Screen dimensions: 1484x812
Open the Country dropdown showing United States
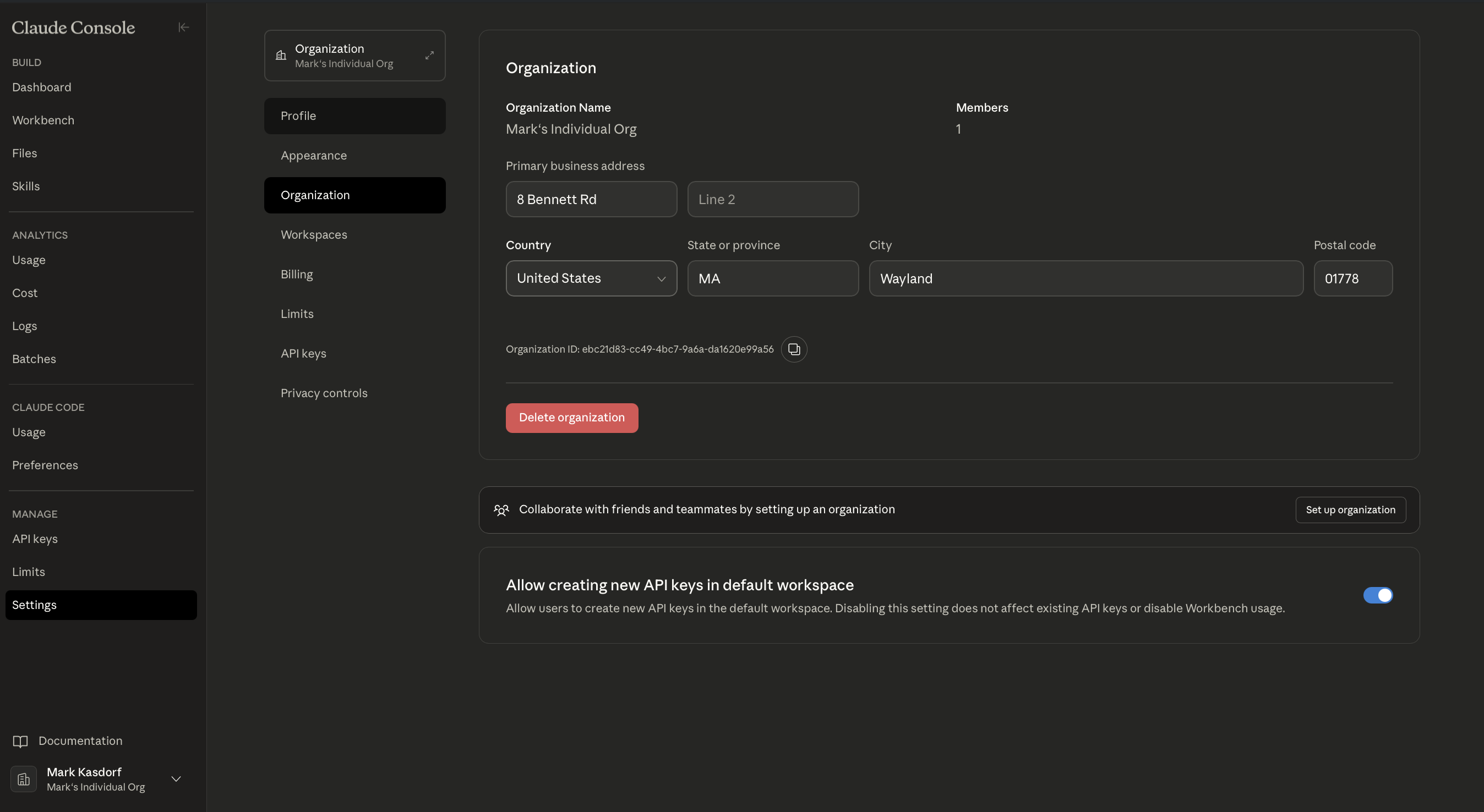pos(591,278)
